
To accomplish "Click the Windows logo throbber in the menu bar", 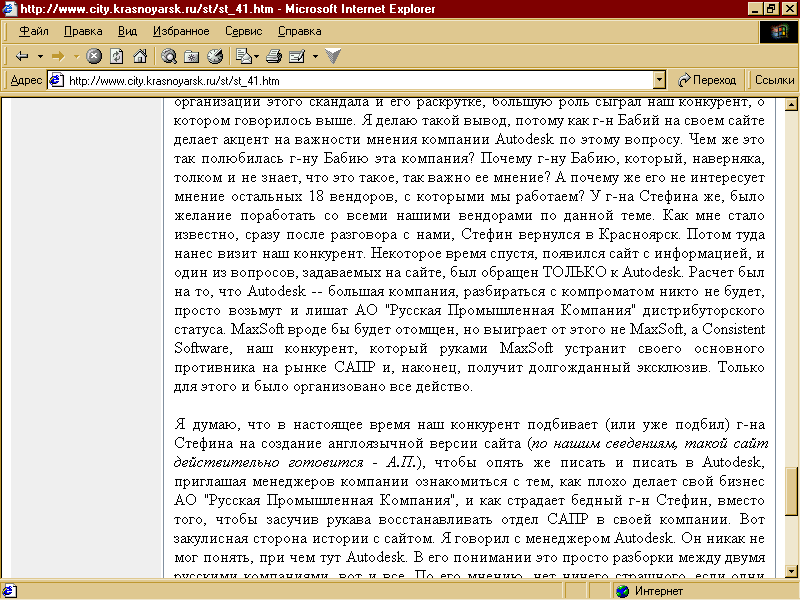I will 779,32.
